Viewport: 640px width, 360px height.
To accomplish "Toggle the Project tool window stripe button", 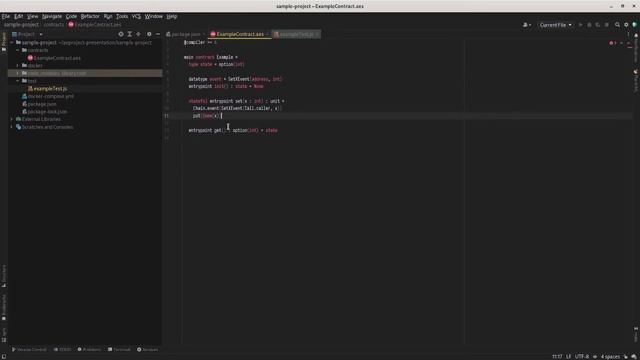I will pos(4,42).
